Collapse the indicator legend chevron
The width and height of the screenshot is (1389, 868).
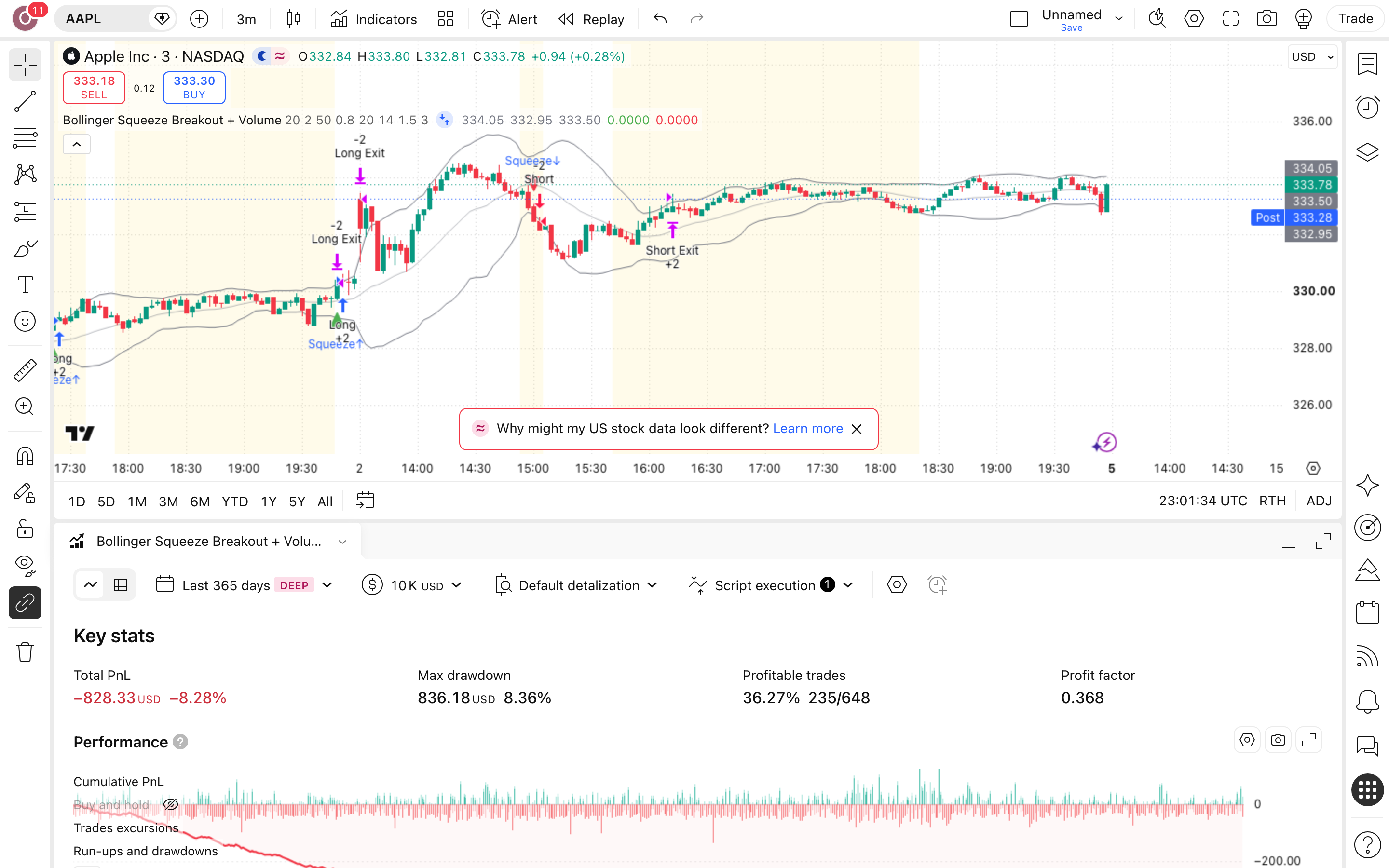tap(76, 144)
